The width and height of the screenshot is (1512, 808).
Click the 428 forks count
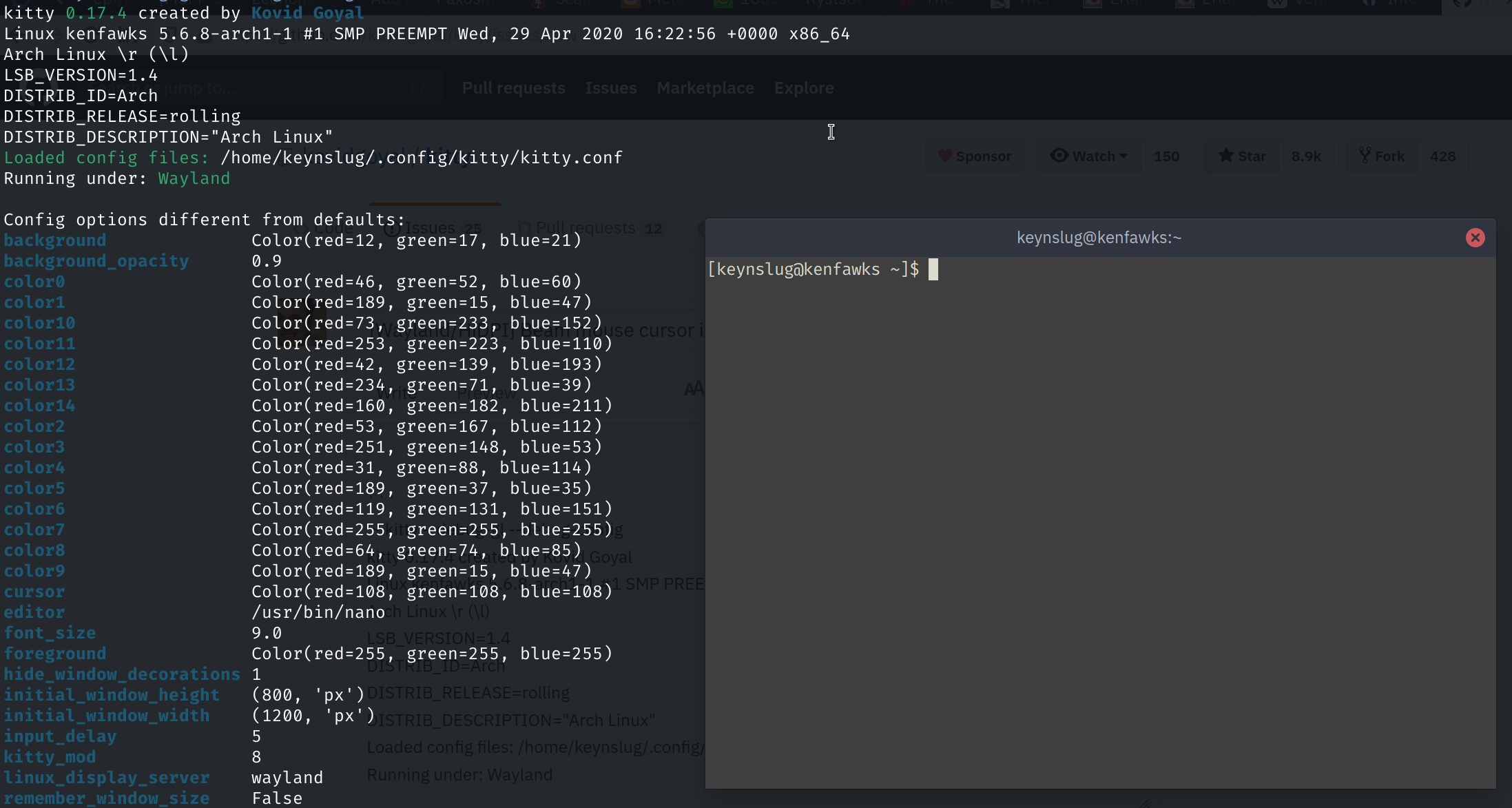point(1443,156)
